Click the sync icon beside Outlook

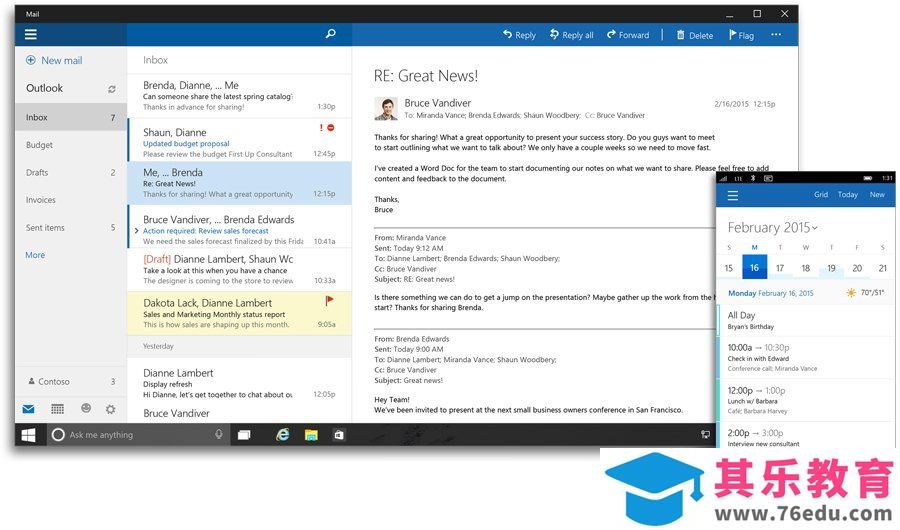(112, 89)
